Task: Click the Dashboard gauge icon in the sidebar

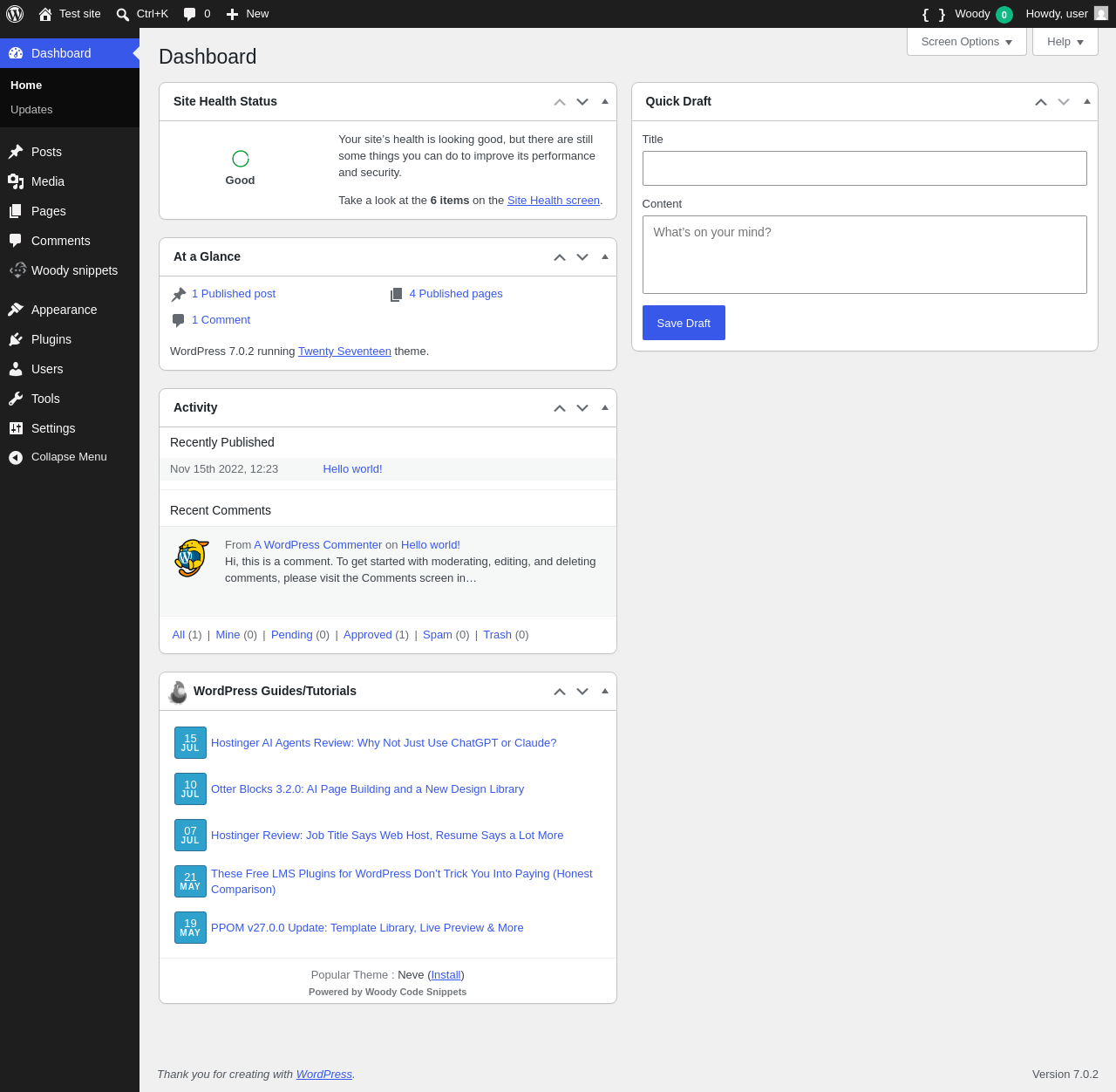Action: point(16,53)
